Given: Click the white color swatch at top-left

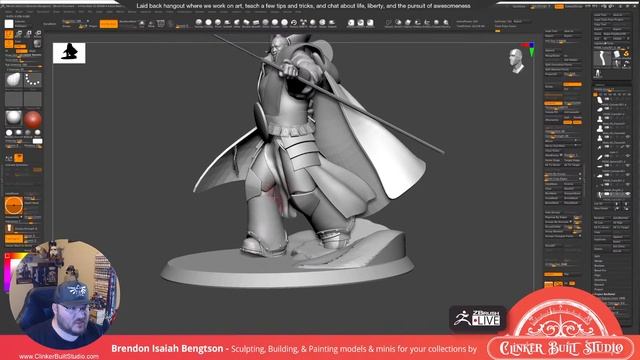Looking at the screenshot, I should [x=9, y=24].
